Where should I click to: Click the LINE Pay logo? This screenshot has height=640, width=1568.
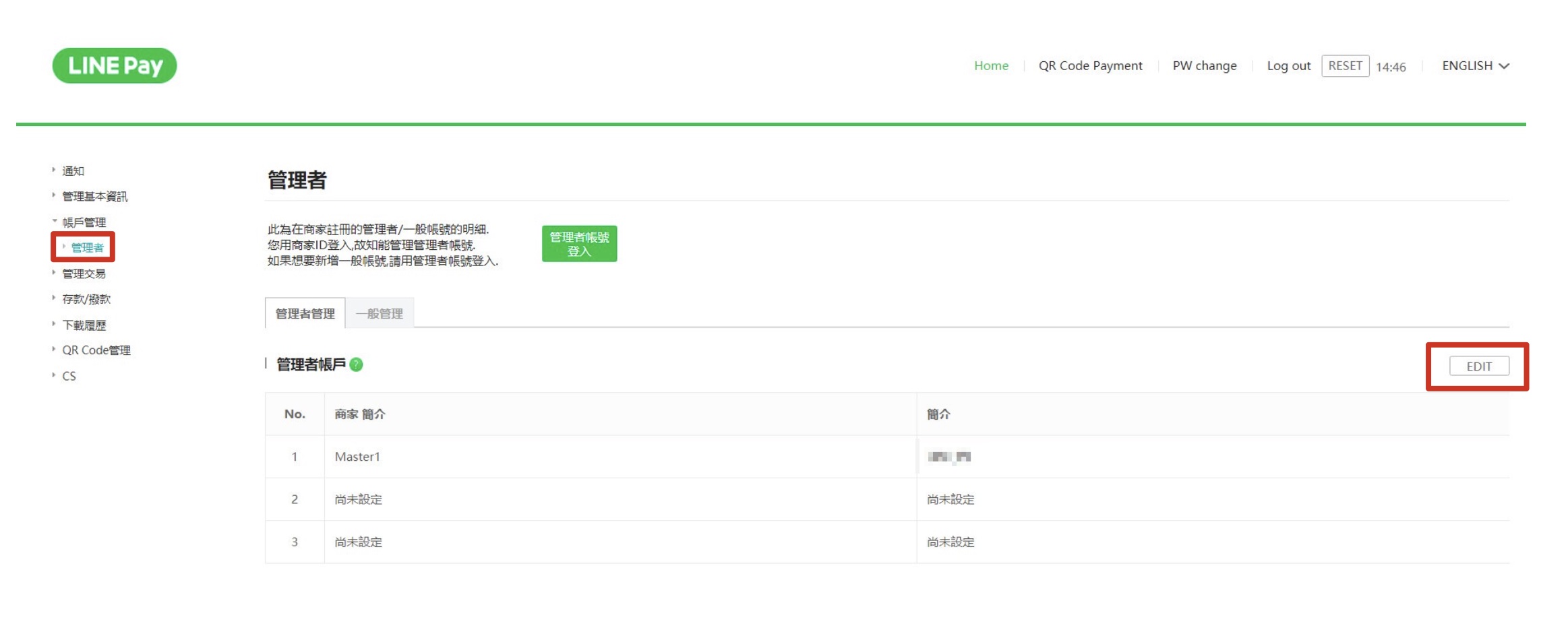click(x=115, y=65)
